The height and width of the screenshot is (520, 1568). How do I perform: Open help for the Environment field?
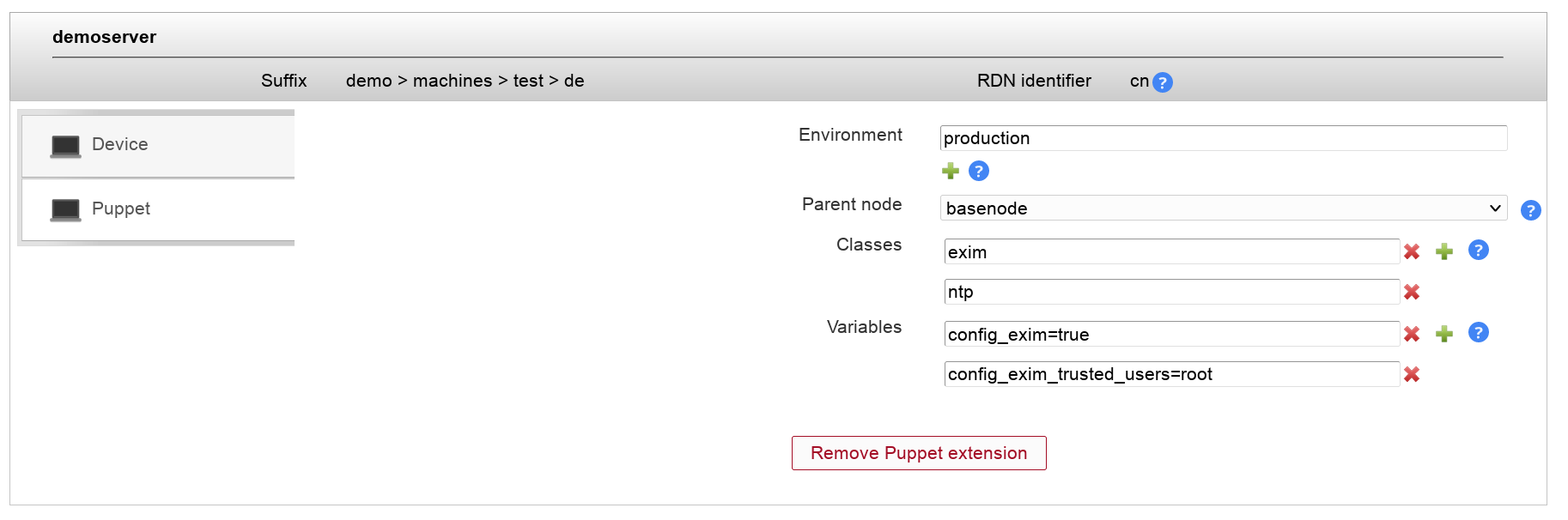[979, 171]
